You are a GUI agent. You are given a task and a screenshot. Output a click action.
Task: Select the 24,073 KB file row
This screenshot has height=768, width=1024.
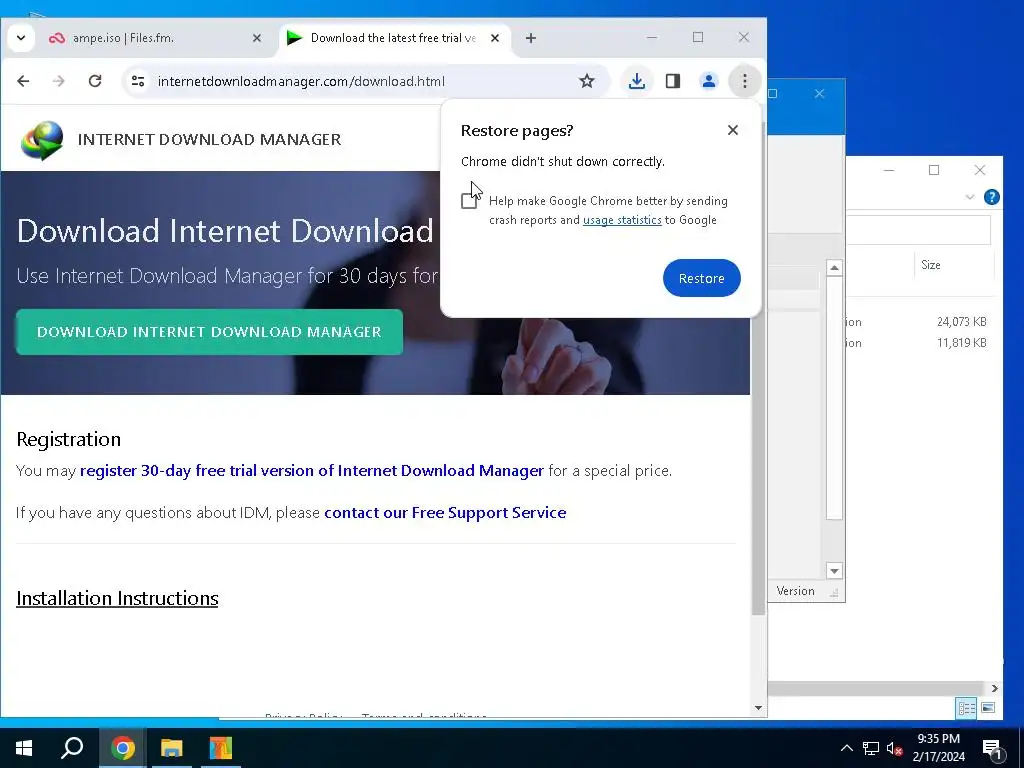click(x=921, y=322)
